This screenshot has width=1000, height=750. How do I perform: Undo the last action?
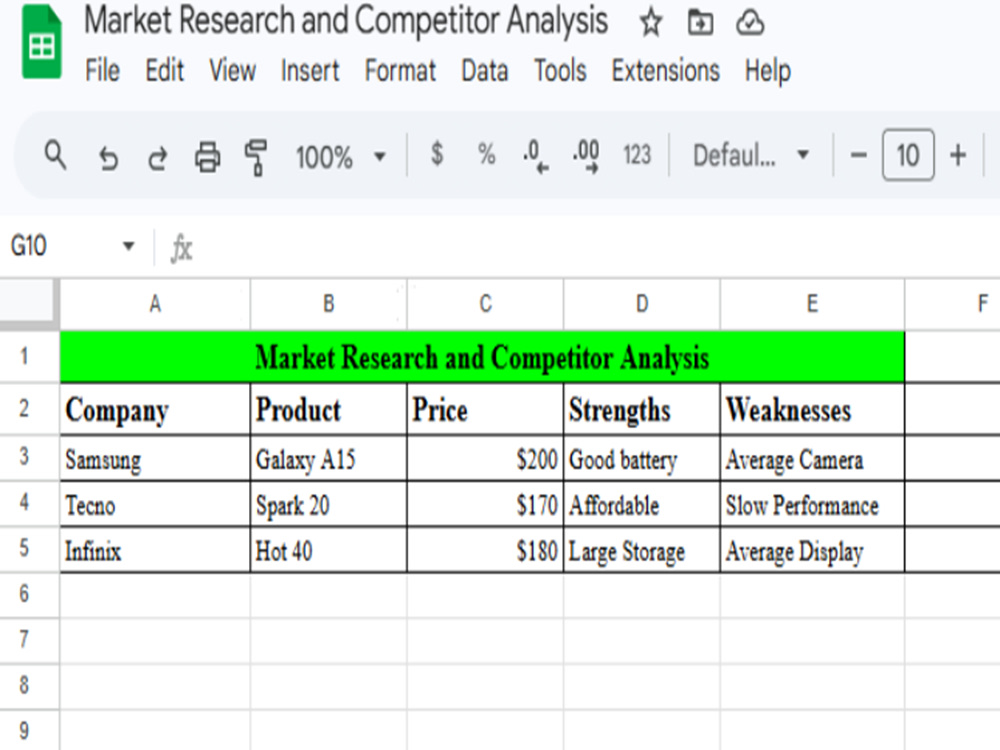click(x=108, y=157)
